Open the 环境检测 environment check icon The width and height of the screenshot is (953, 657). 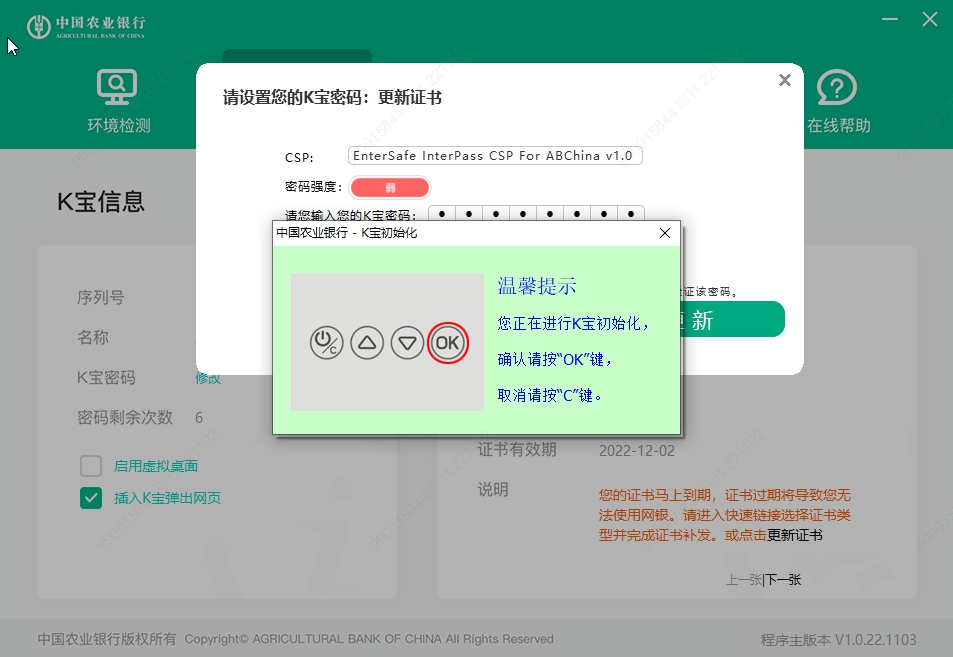click(x=117, y=87)
